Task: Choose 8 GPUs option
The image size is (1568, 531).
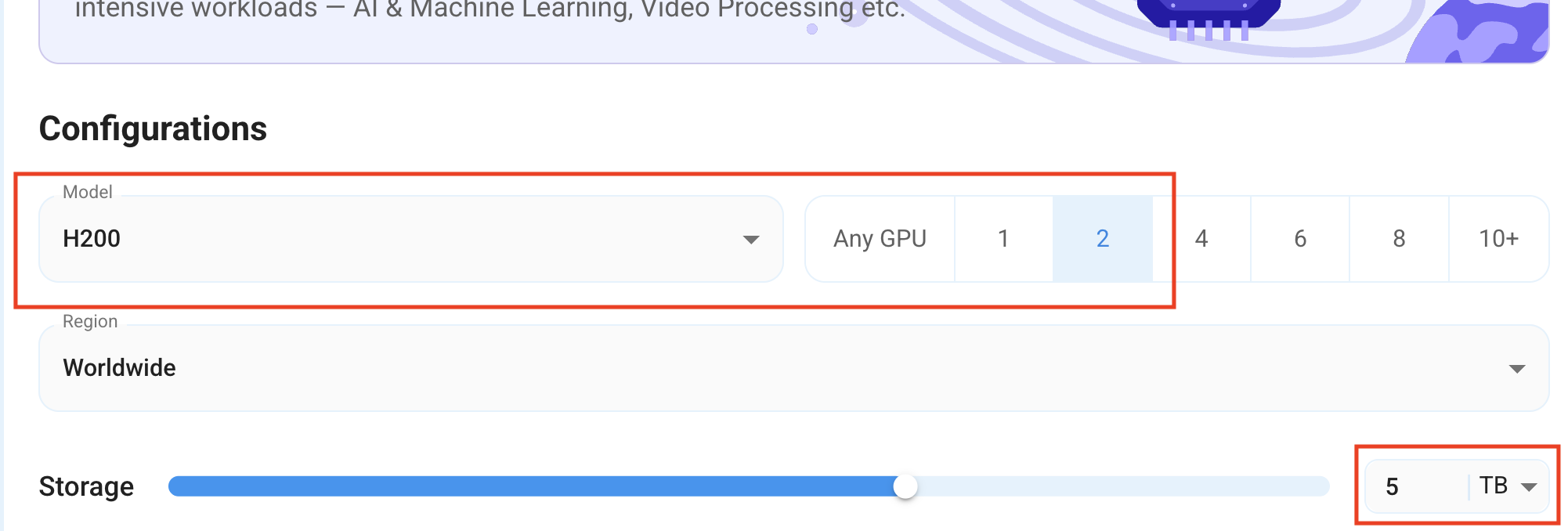Action: tap(1399, 239)
